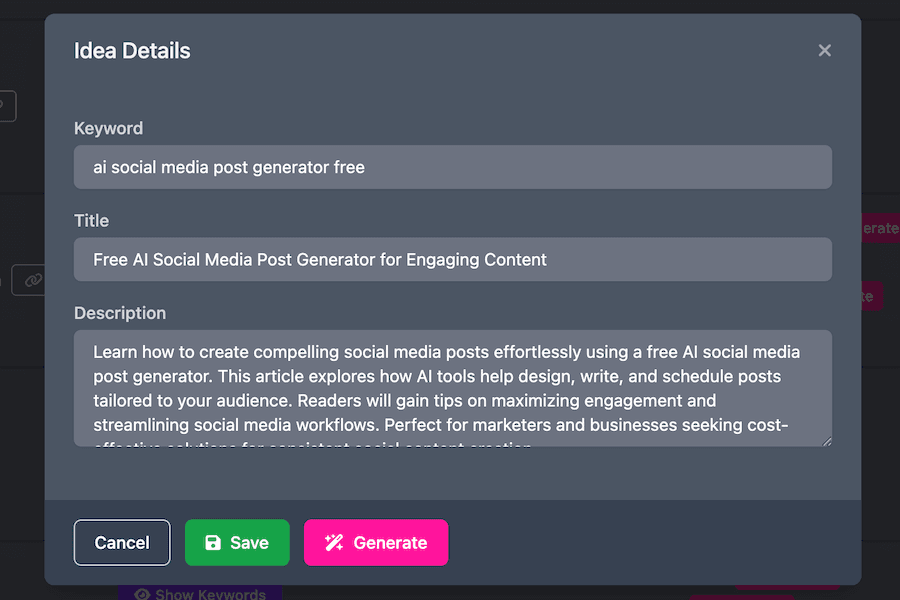Viewport: 900px width, 600px height.
Task: Close the Idea Details dialog with X
Action: pyautogui.click(x=824, y=50)
